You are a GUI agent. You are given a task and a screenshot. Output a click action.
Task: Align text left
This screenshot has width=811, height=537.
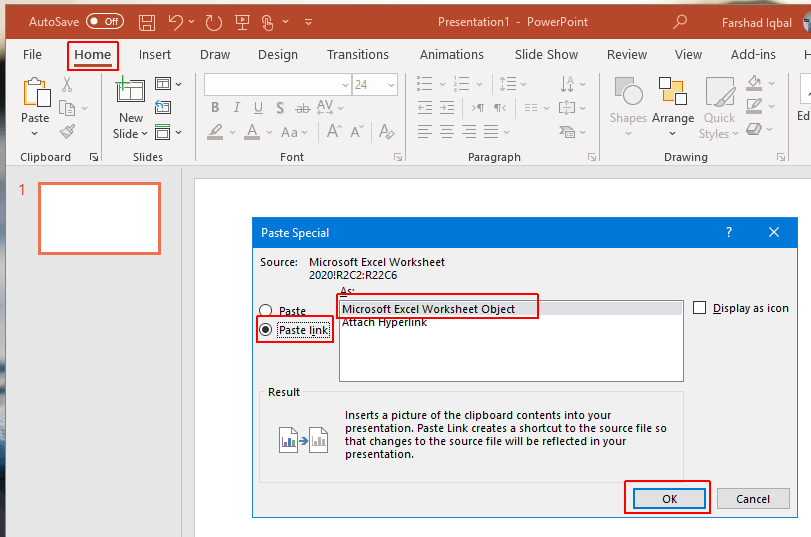click(x=425, y=131)
